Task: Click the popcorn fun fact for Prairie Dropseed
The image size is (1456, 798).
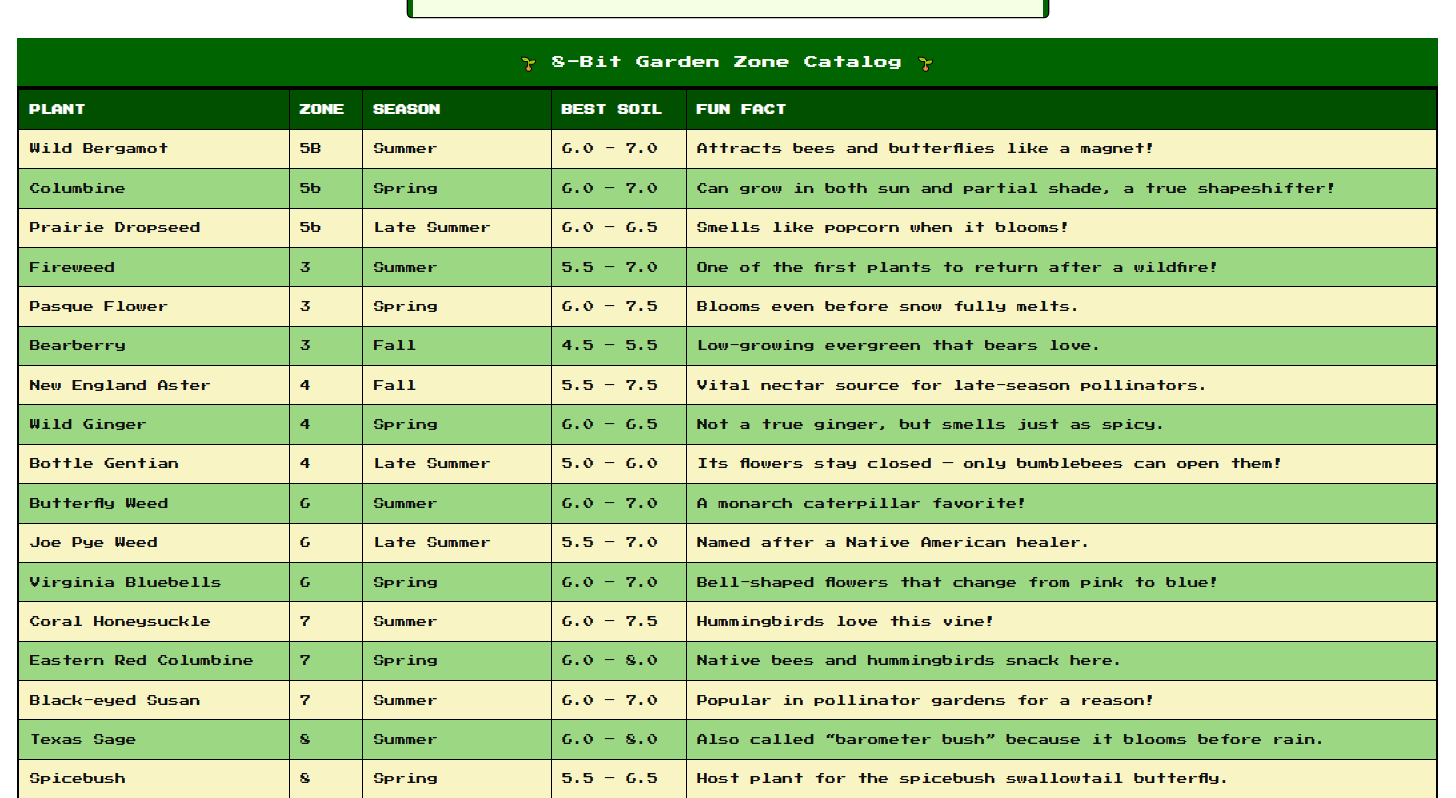Action: (882, 227)
